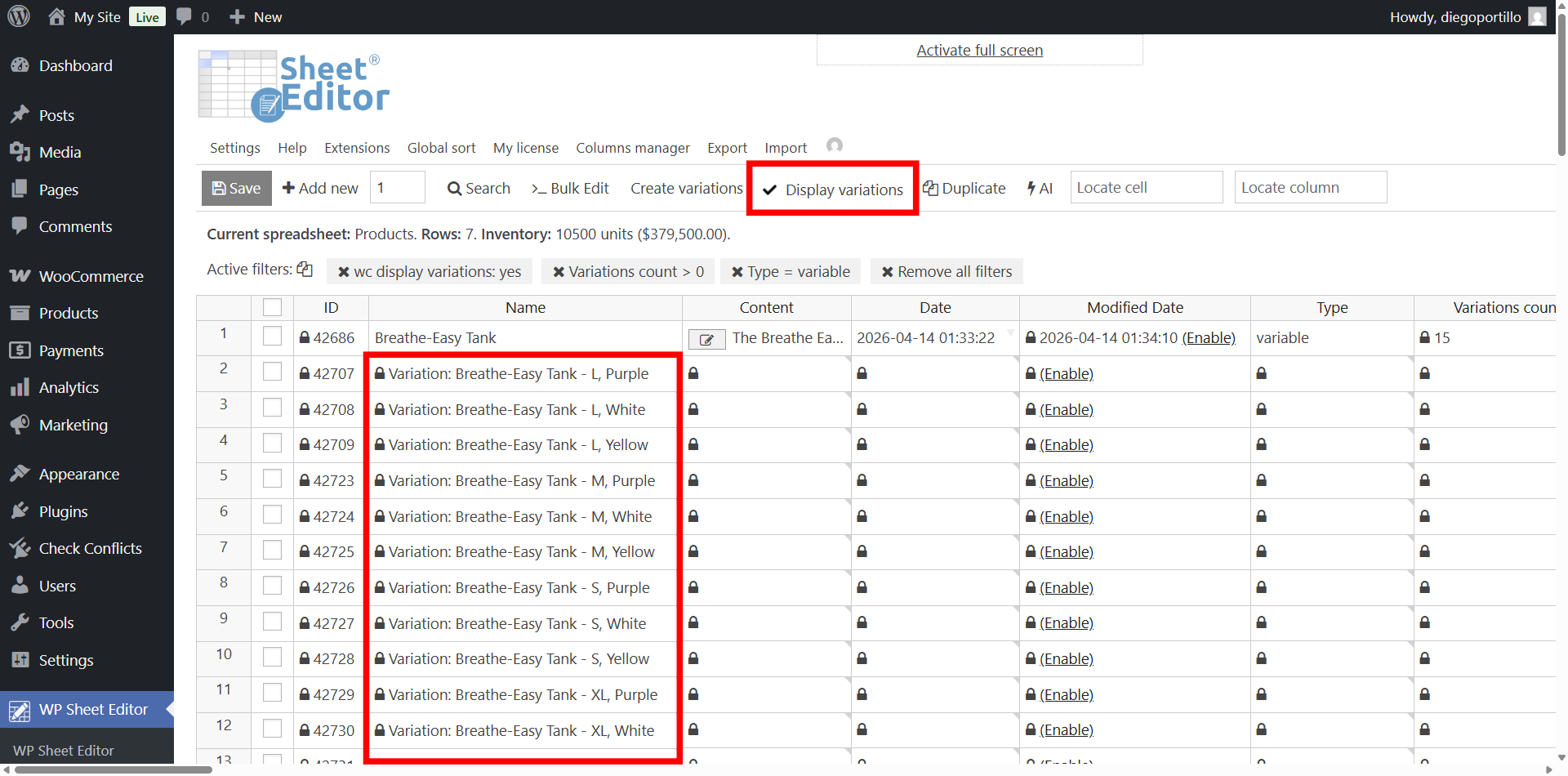
Task: Click the Sheet Editor logo
Action: (294, 86)
